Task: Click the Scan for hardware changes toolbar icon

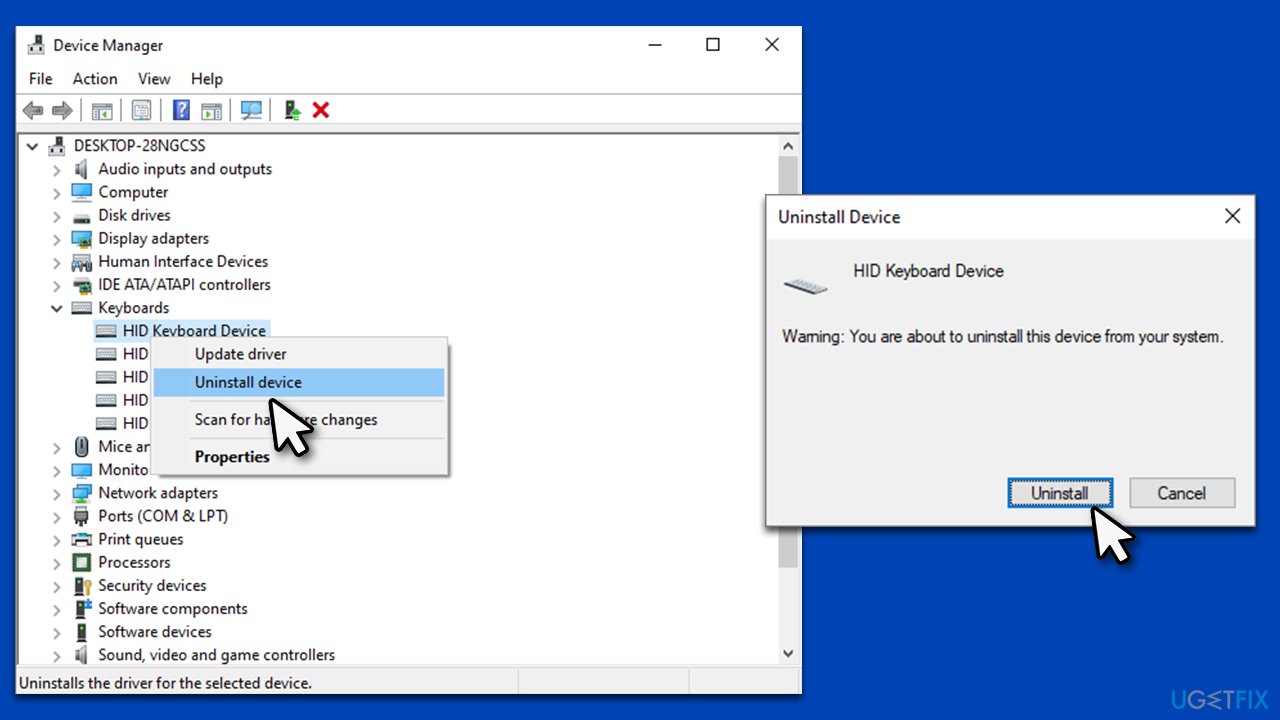Action: click(251, 110)
